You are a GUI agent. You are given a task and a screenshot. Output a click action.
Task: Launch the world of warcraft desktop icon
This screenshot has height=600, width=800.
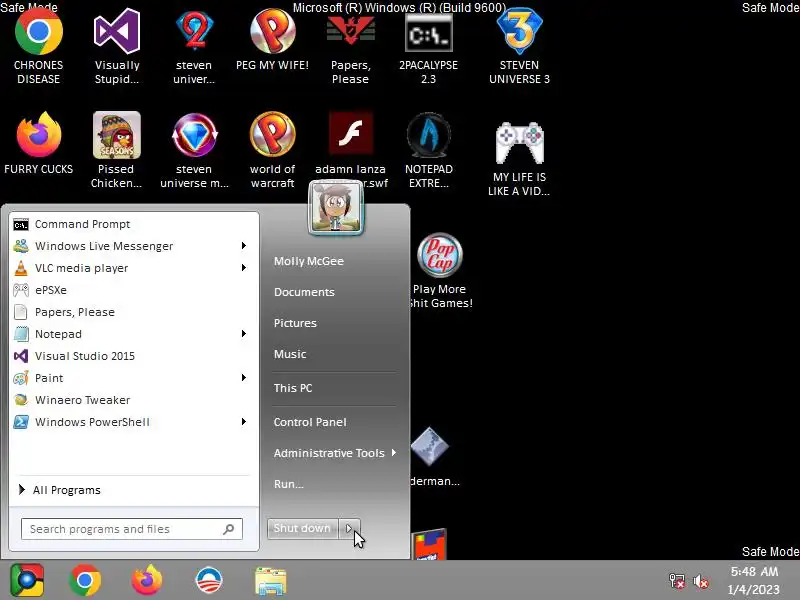272,150
